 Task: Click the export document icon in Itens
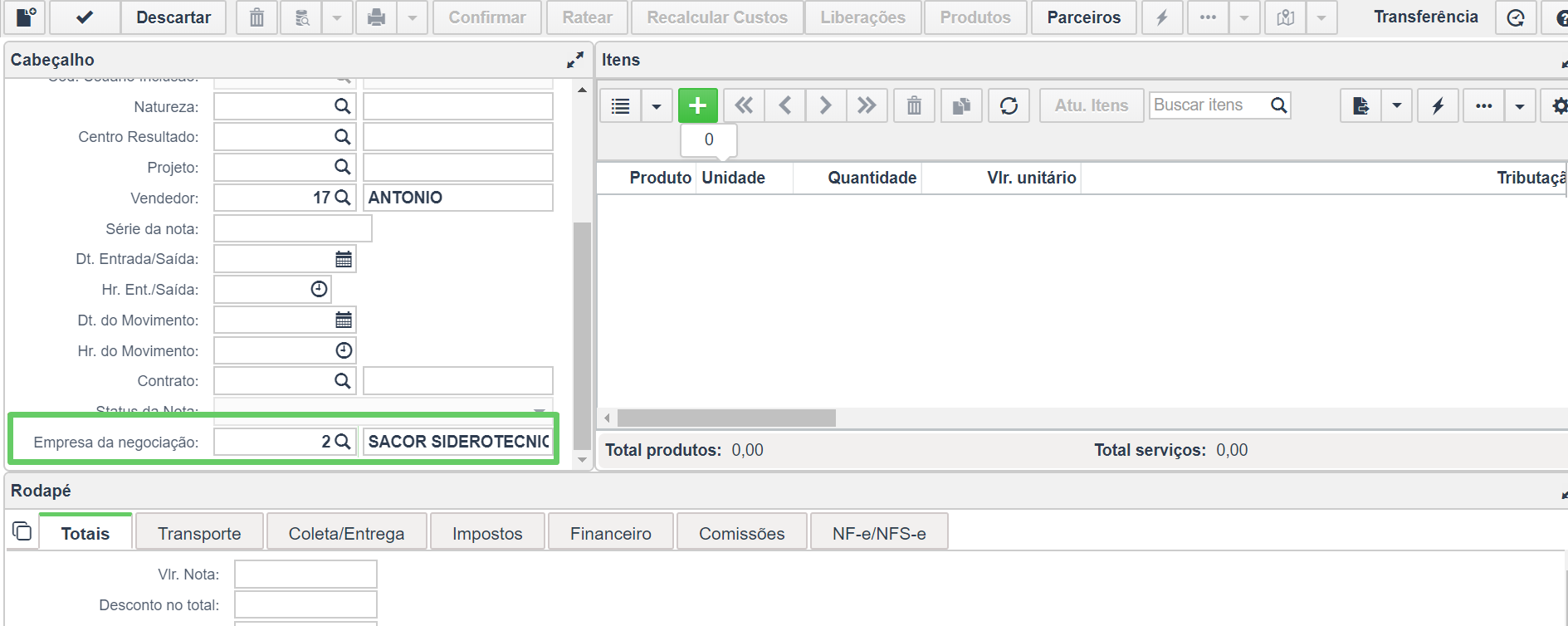pyautogui.click(x=1360, y=105)
